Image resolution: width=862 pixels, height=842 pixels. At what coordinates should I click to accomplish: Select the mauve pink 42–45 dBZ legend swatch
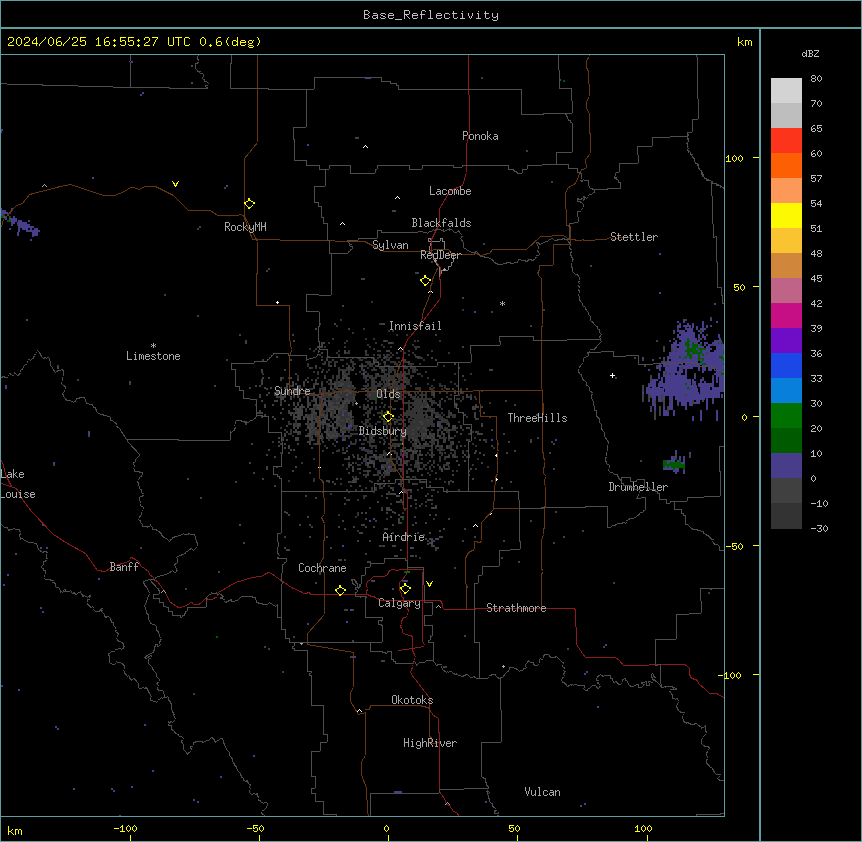point(786,291)
